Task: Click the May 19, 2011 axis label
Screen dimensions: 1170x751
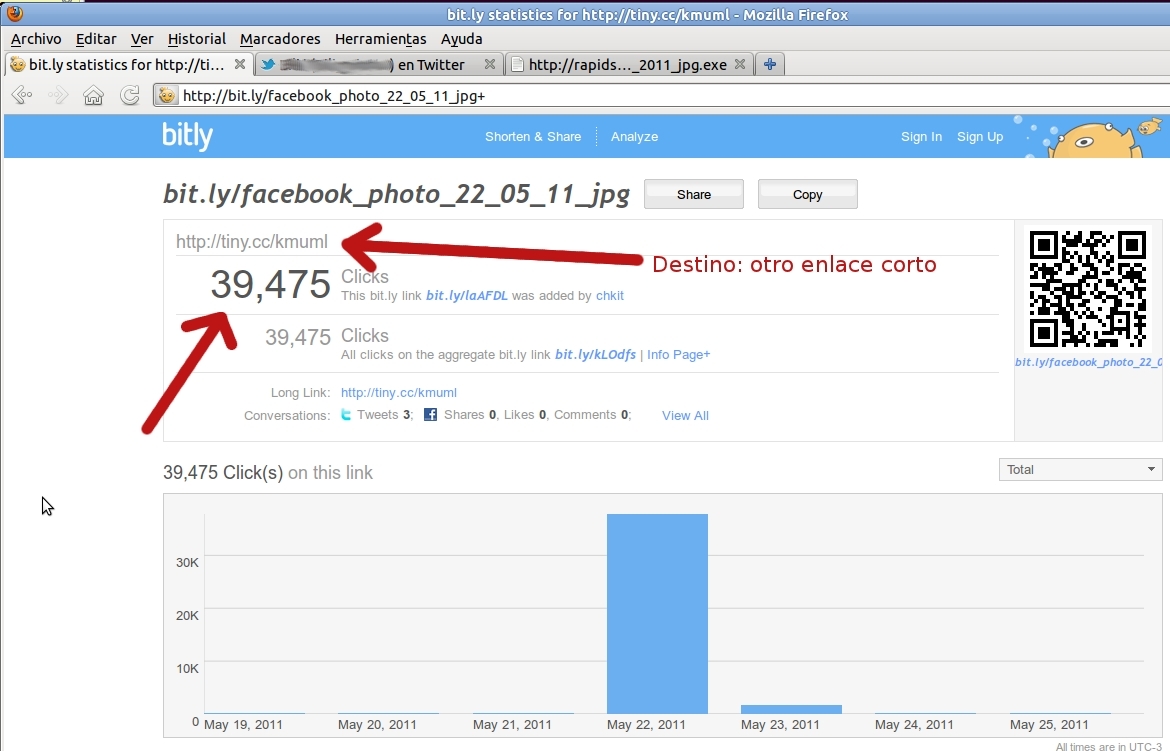Action: coord(243,725)
